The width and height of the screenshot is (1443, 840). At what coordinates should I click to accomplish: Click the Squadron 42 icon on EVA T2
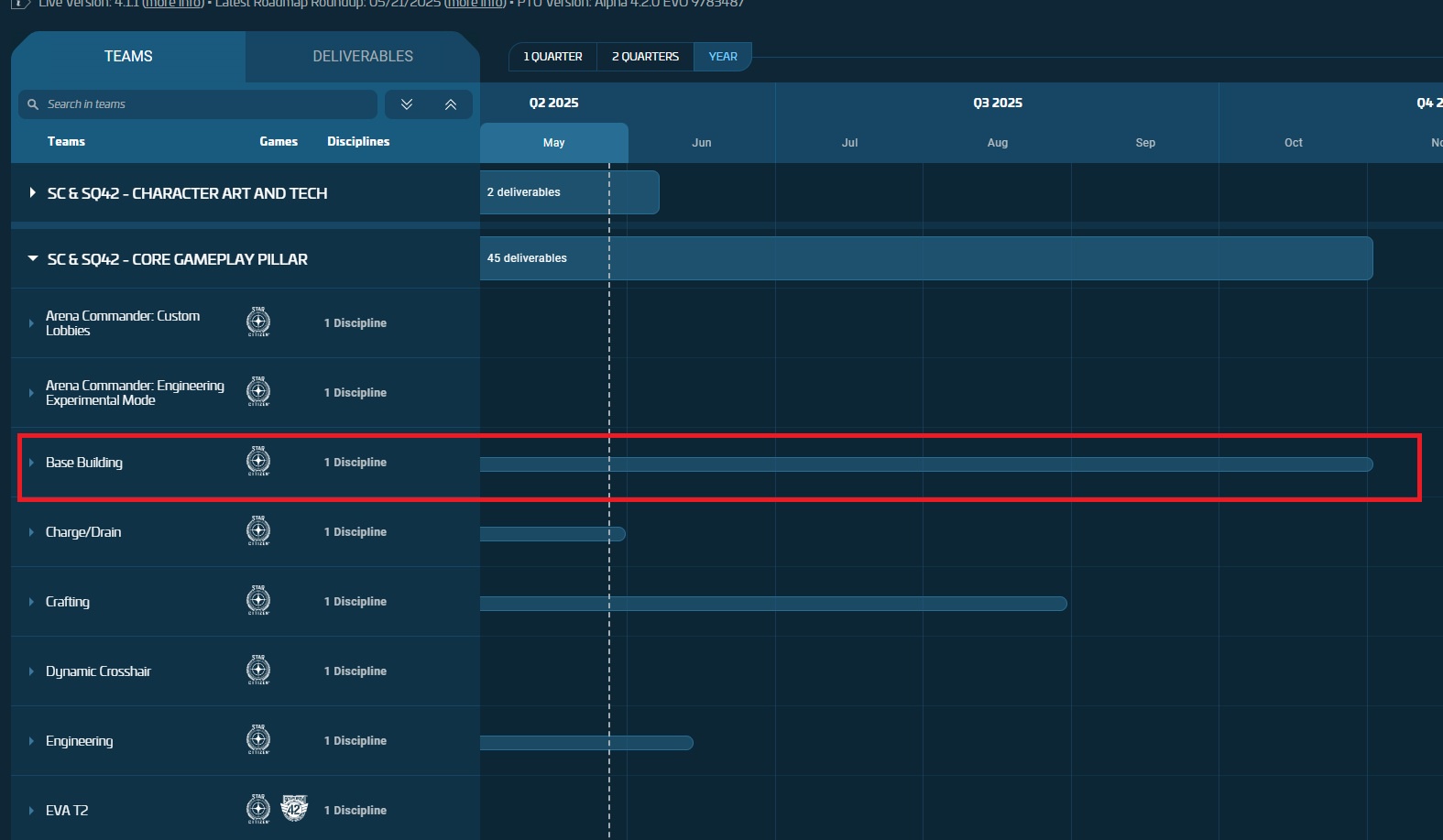tap(294, 809)
